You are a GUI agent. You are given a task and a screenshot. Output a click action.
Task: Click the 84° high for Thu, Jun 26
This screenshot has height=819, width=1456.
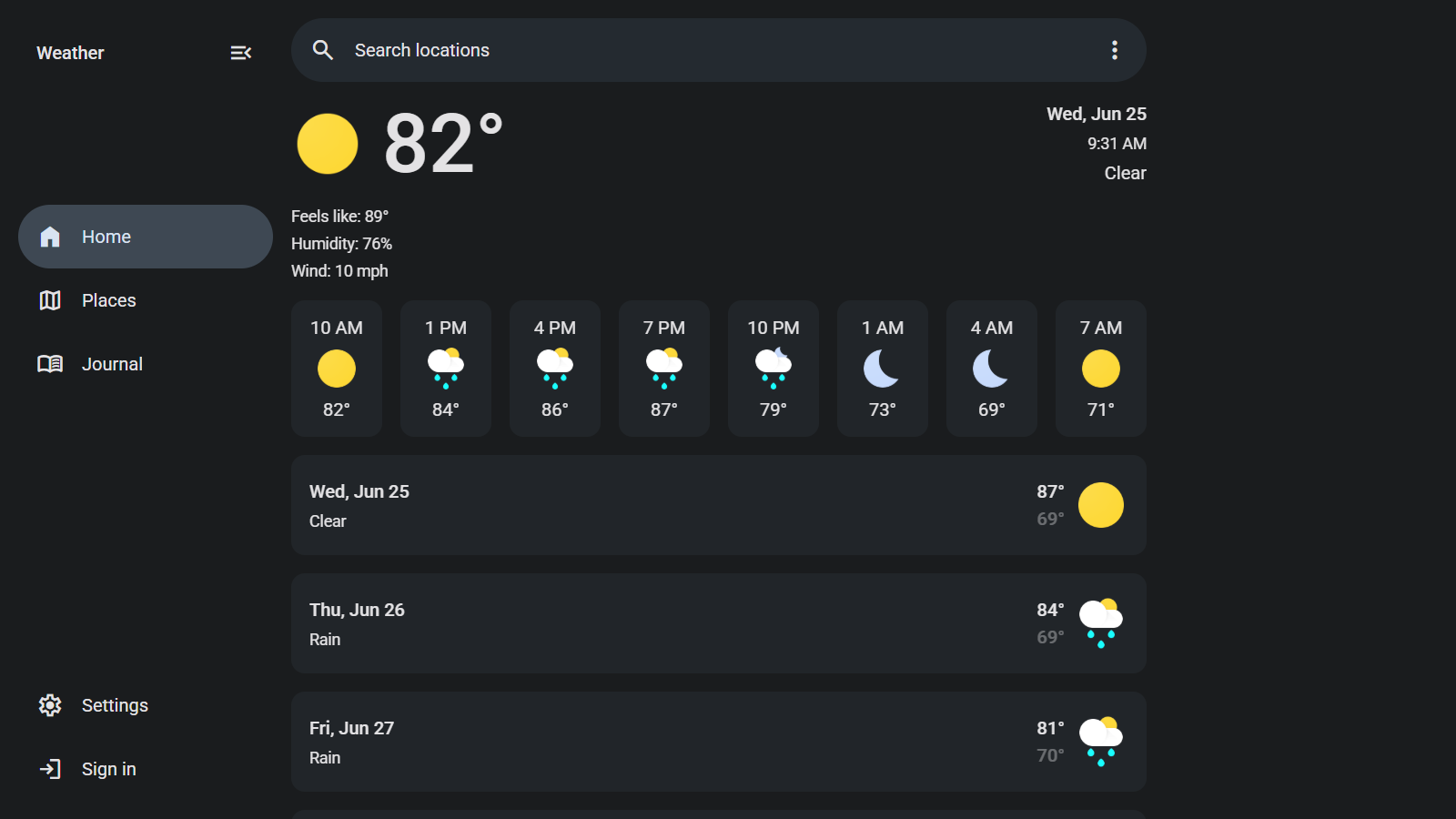click(x=1050, y=610)
